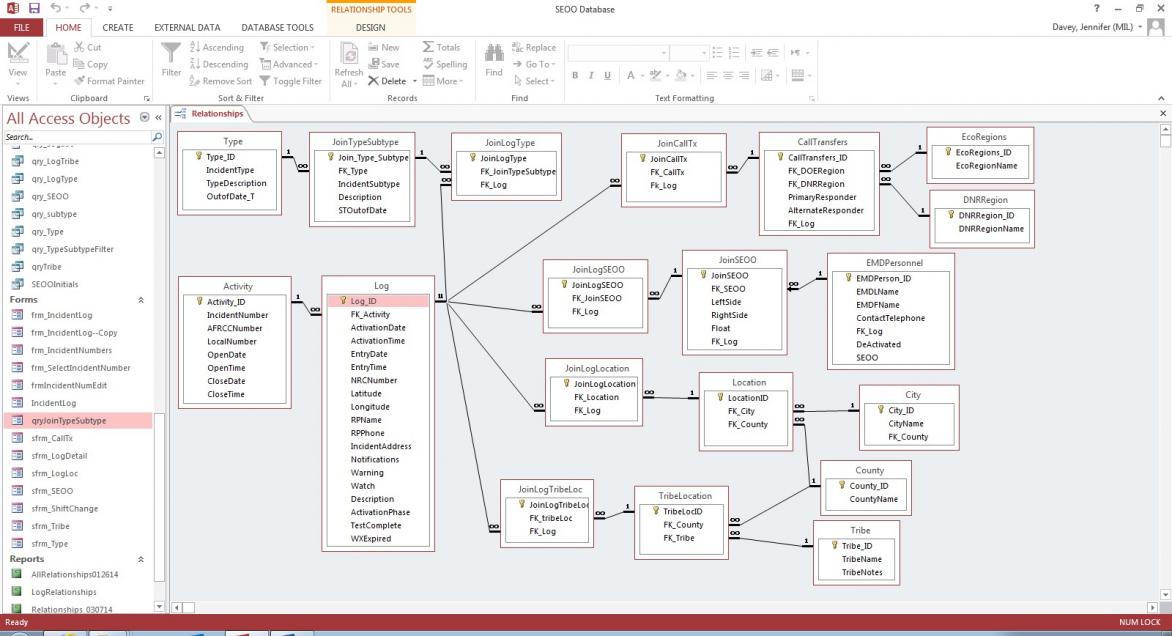The width and height of the screenshot is (1172, 636).
Task: Click center alignment in Text Formatting
Action: pyautogui.click(x=728, y=75)
